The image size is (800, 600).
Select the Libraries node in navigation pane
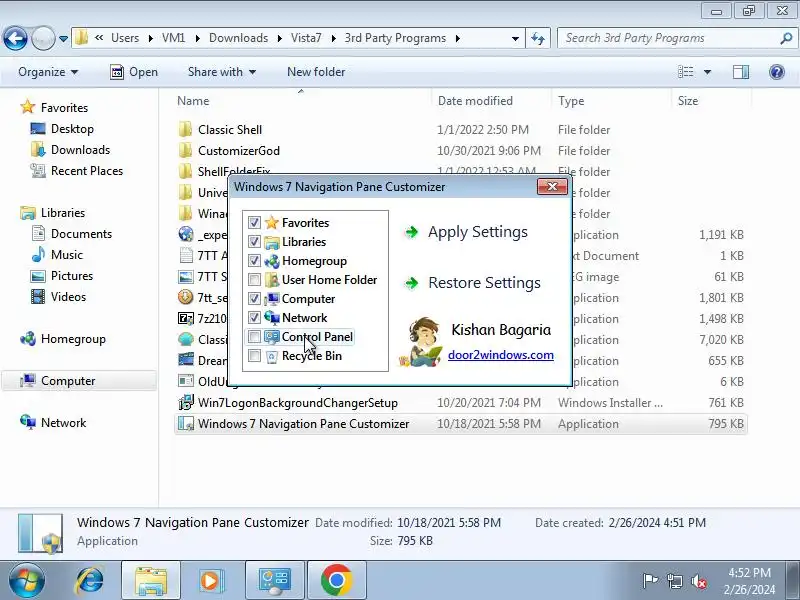[x=62, y=213]
